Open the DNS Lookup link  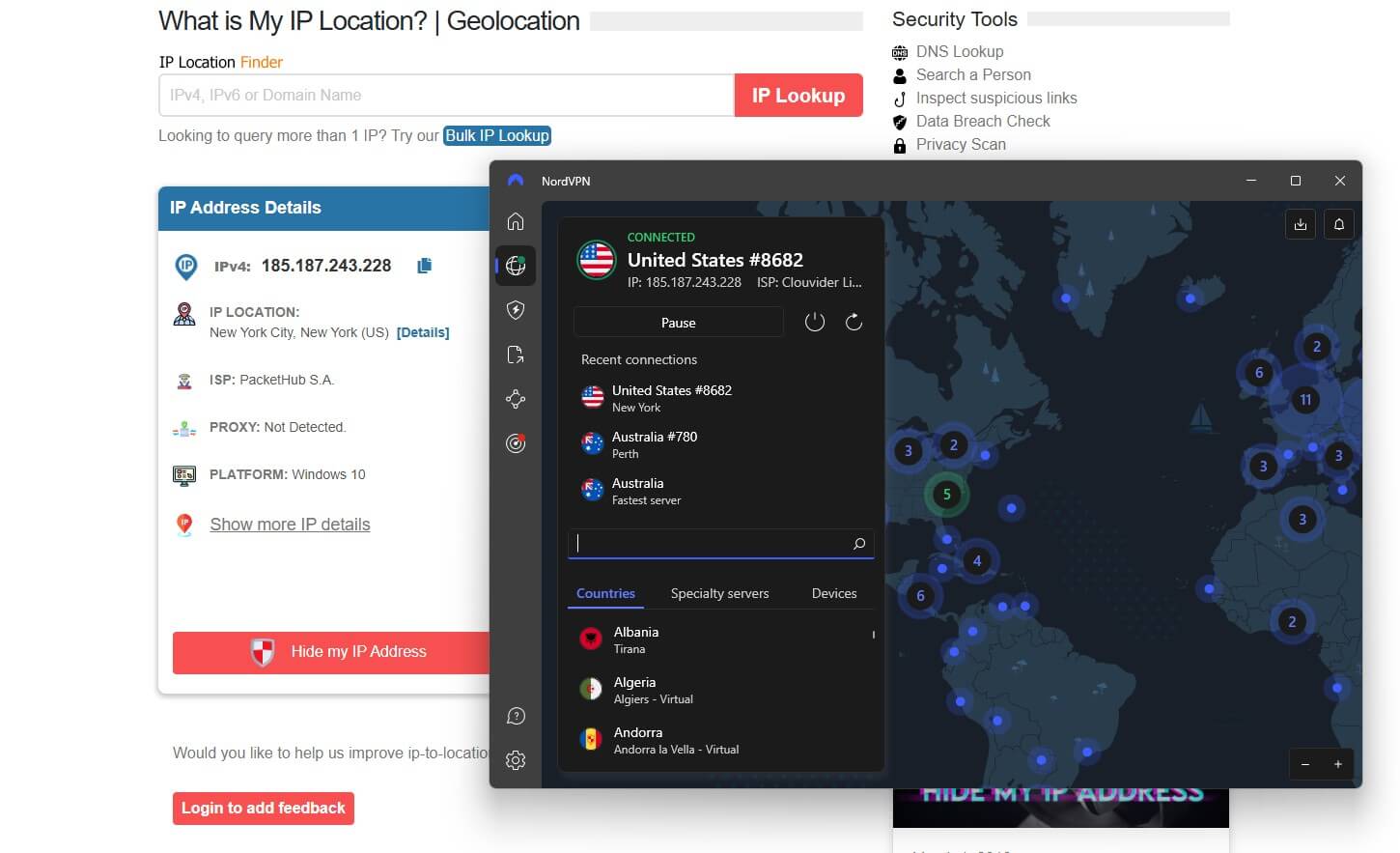click(x=960, y=51)
